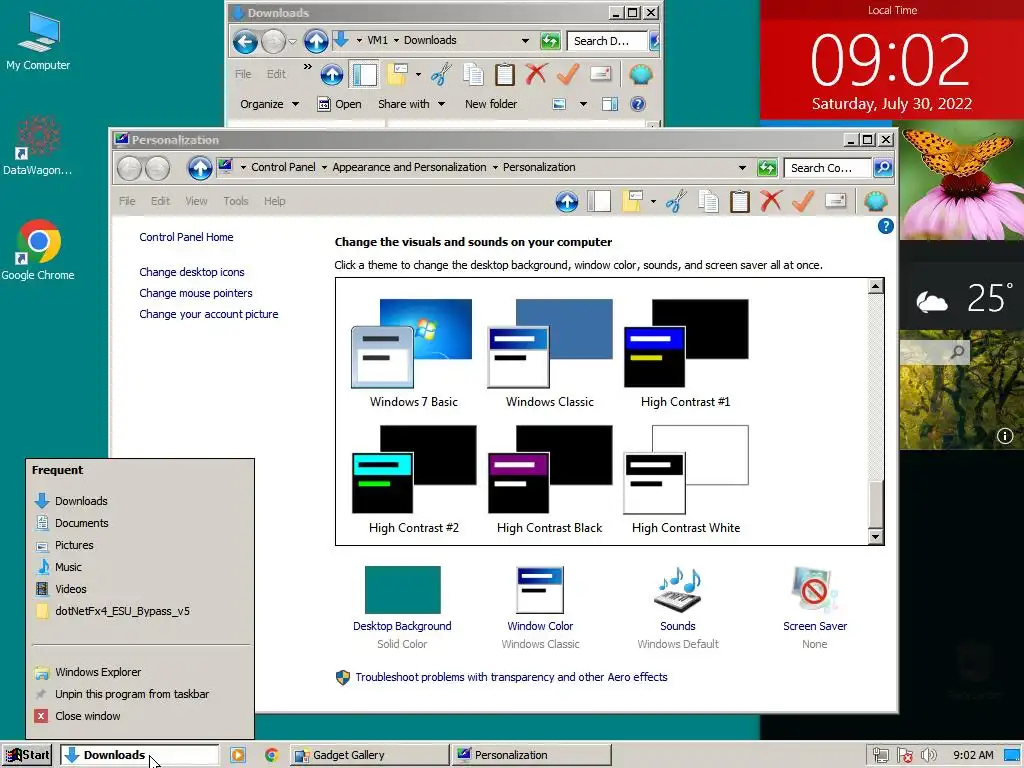The height and width of the screenshot is (768, 1024).
Task: Open Screen Saver settings icon
Action: (814, 589)
